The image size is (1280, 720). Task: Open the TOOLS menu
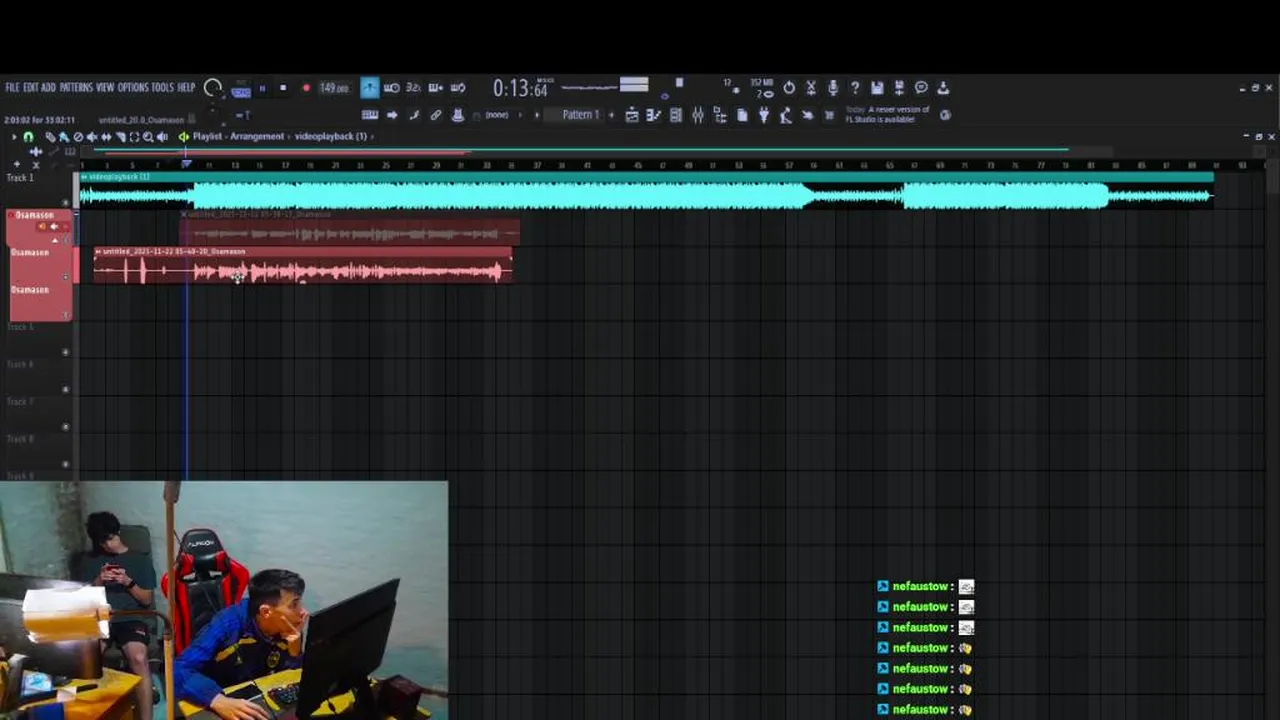[162, 87]
